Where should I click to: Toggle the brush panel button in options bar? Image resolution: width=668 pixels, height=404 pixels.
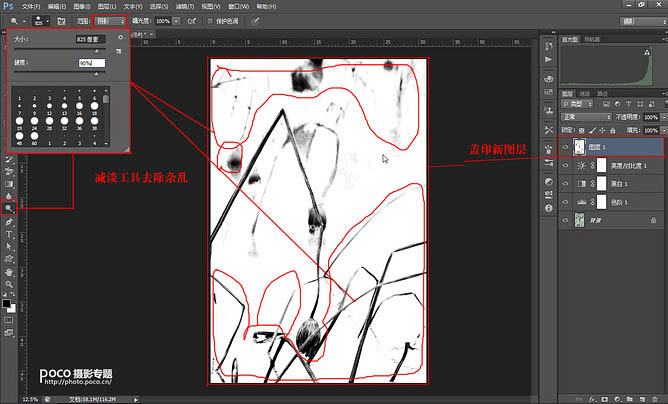[x=61, y=21]
